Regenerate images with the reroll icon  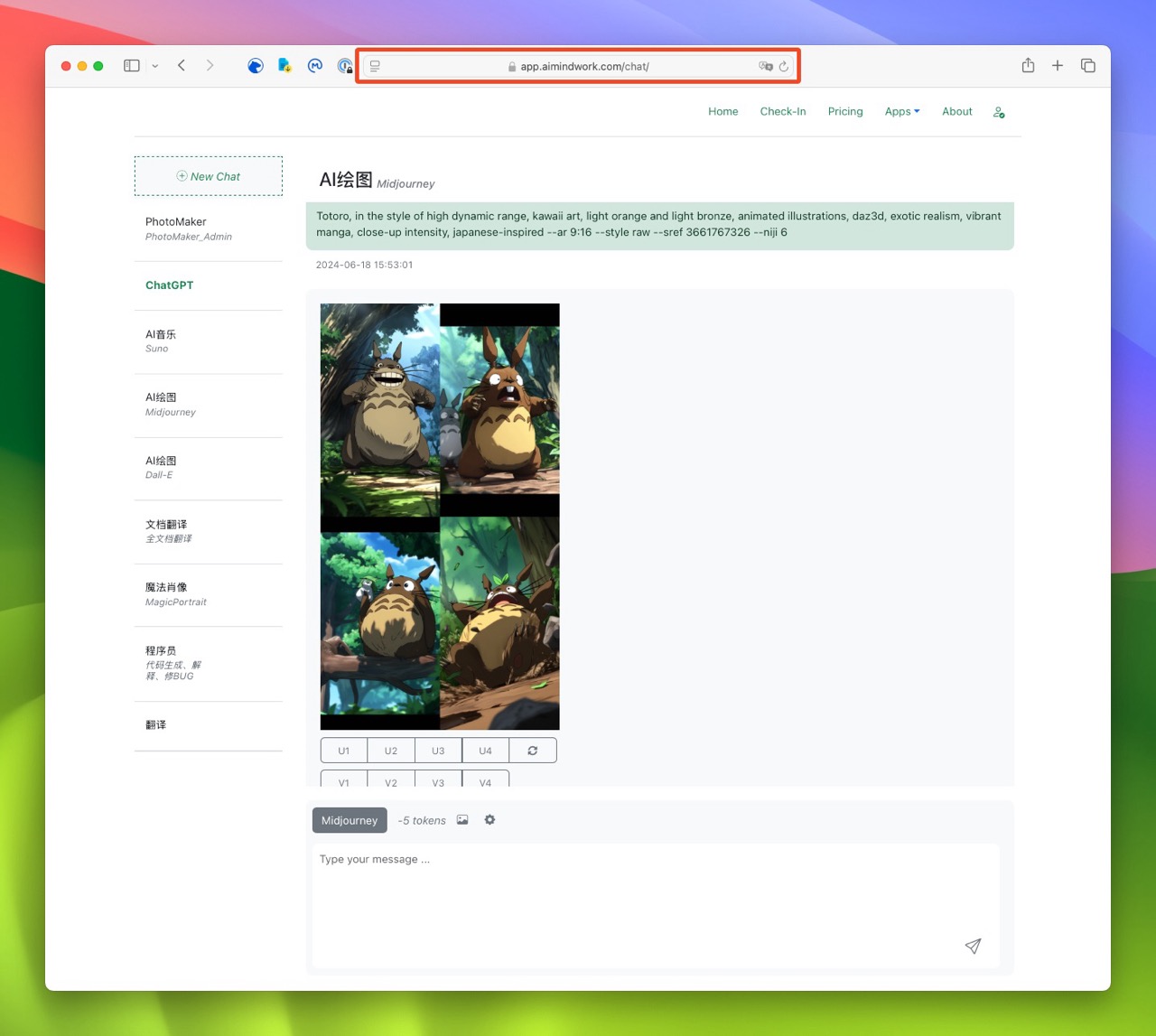coord(533,751)
